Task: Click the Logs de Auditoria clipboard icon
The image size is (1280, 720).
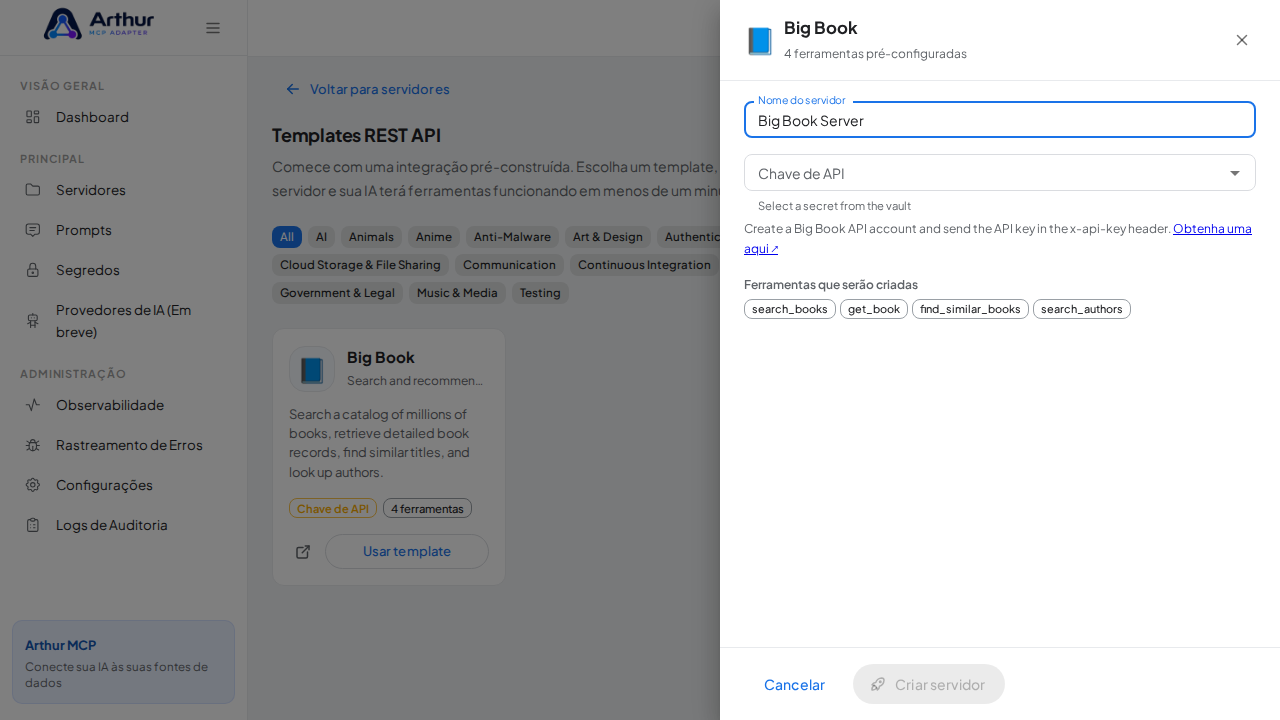Action: (33, 525)
